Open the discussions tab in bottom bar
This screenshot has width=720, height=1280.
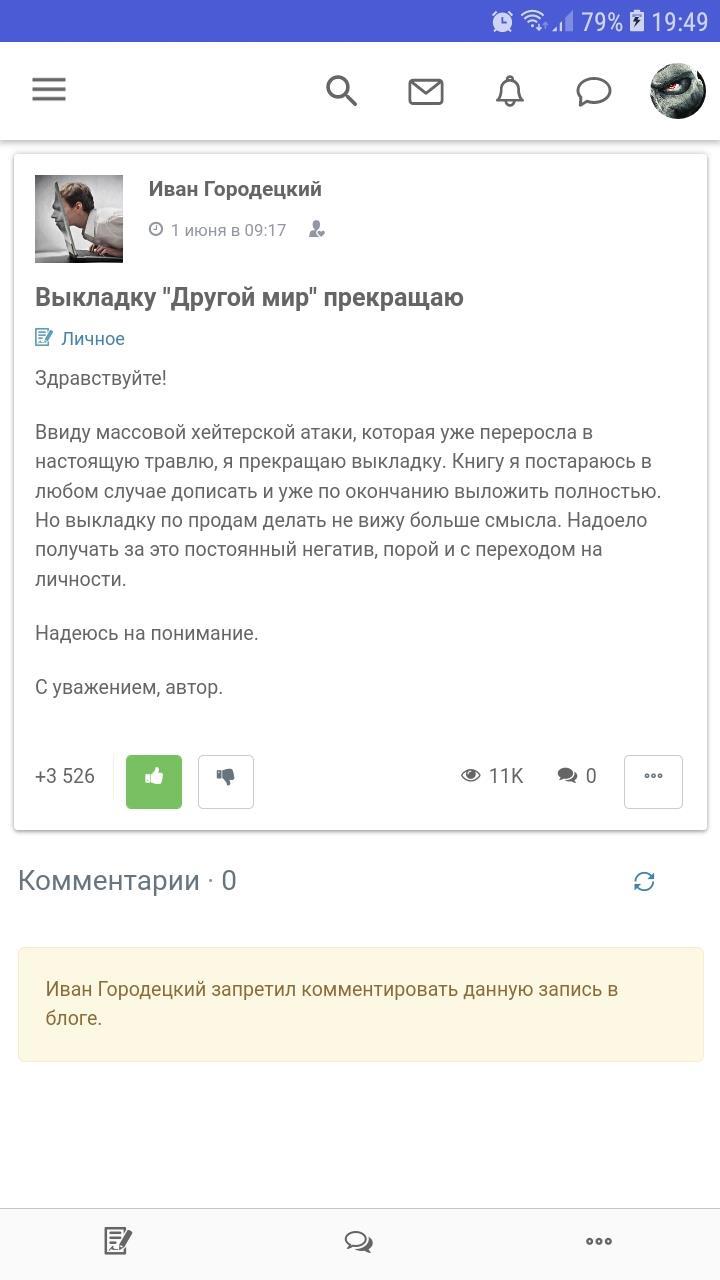(359, 1241)
